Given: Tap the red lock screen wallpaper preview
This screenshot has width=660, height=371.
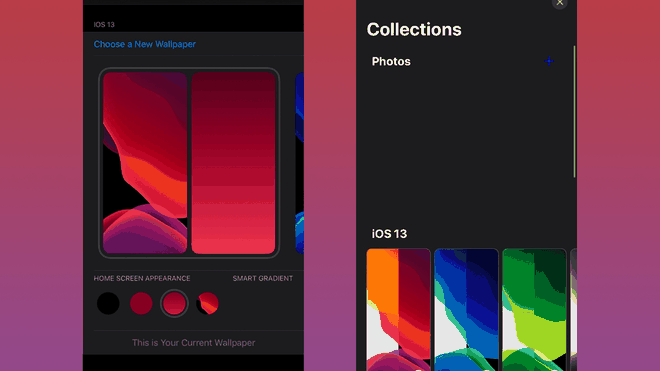Looking at the screenshot, I should (x=145, y=163).
